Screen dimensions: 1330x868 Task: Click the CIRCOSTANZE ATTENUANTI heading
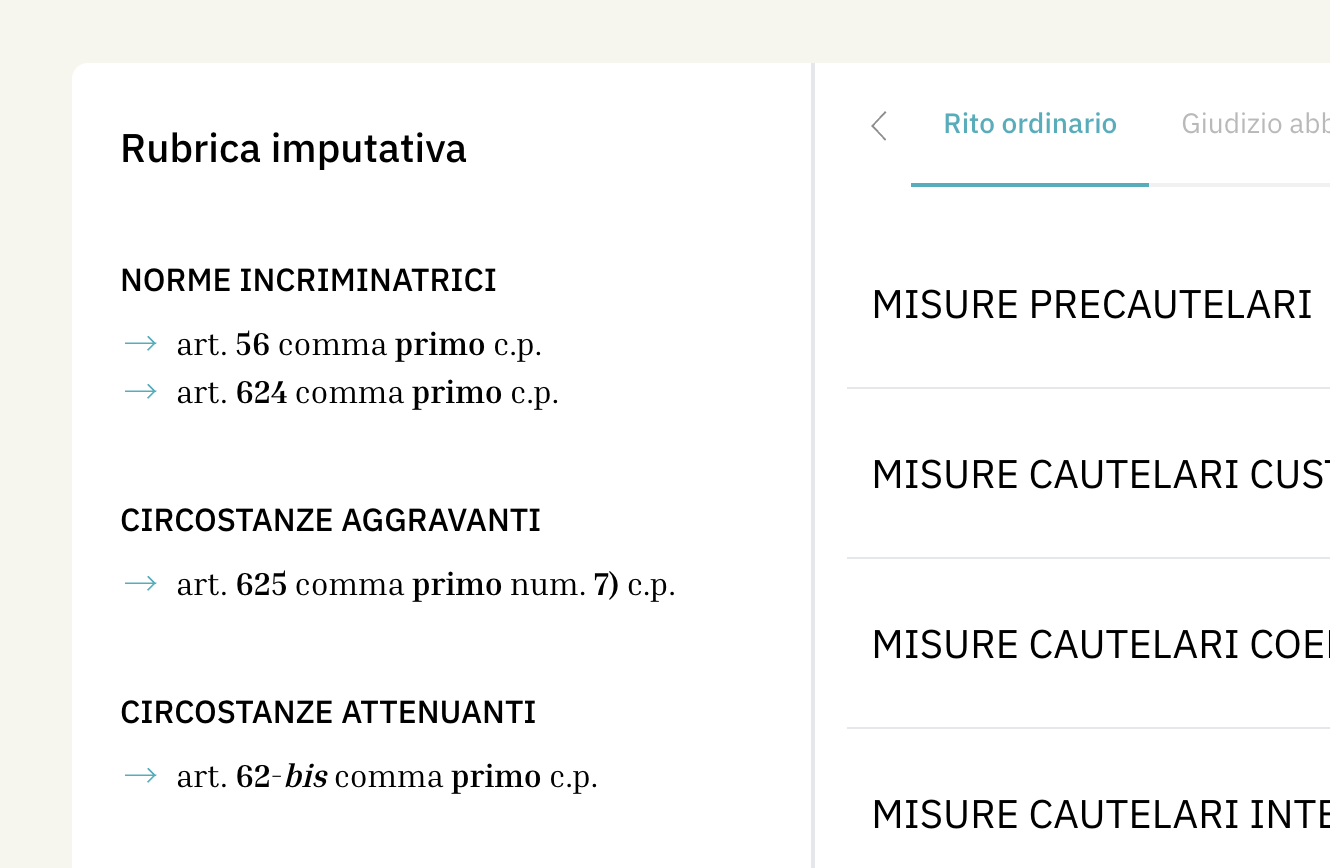click(x=328, y=713)
